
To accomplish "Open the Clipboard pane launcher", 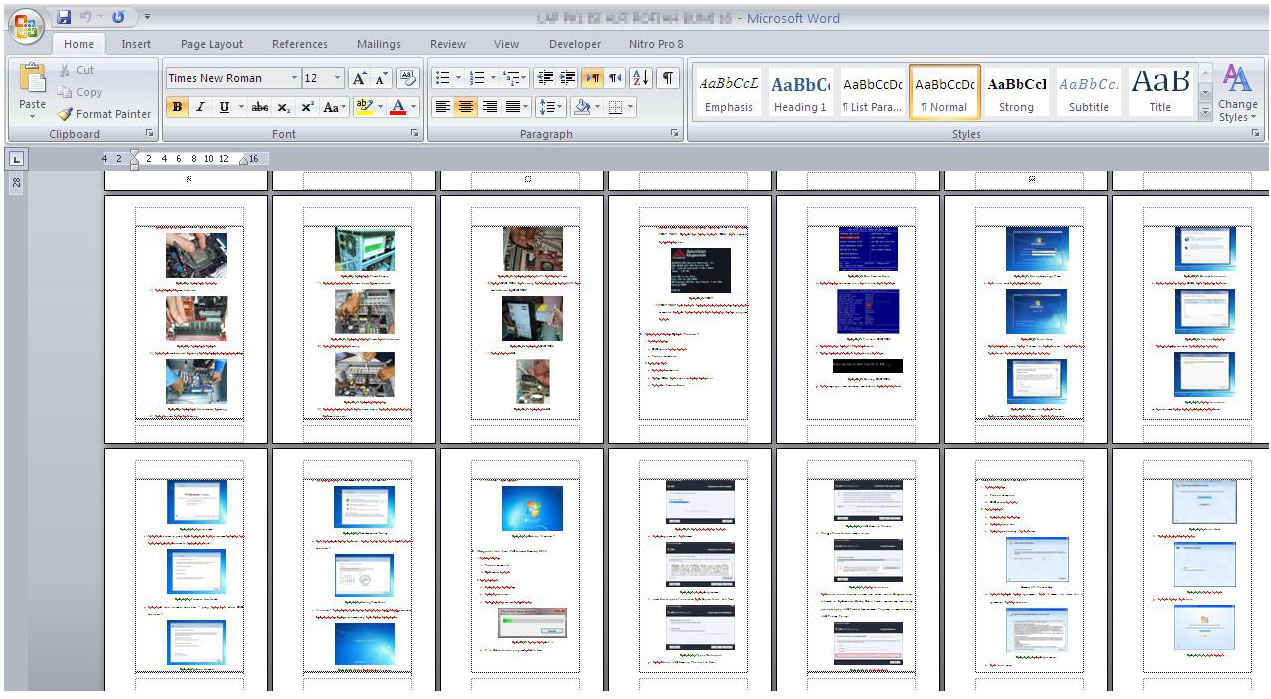I will [x=150, y=134].
